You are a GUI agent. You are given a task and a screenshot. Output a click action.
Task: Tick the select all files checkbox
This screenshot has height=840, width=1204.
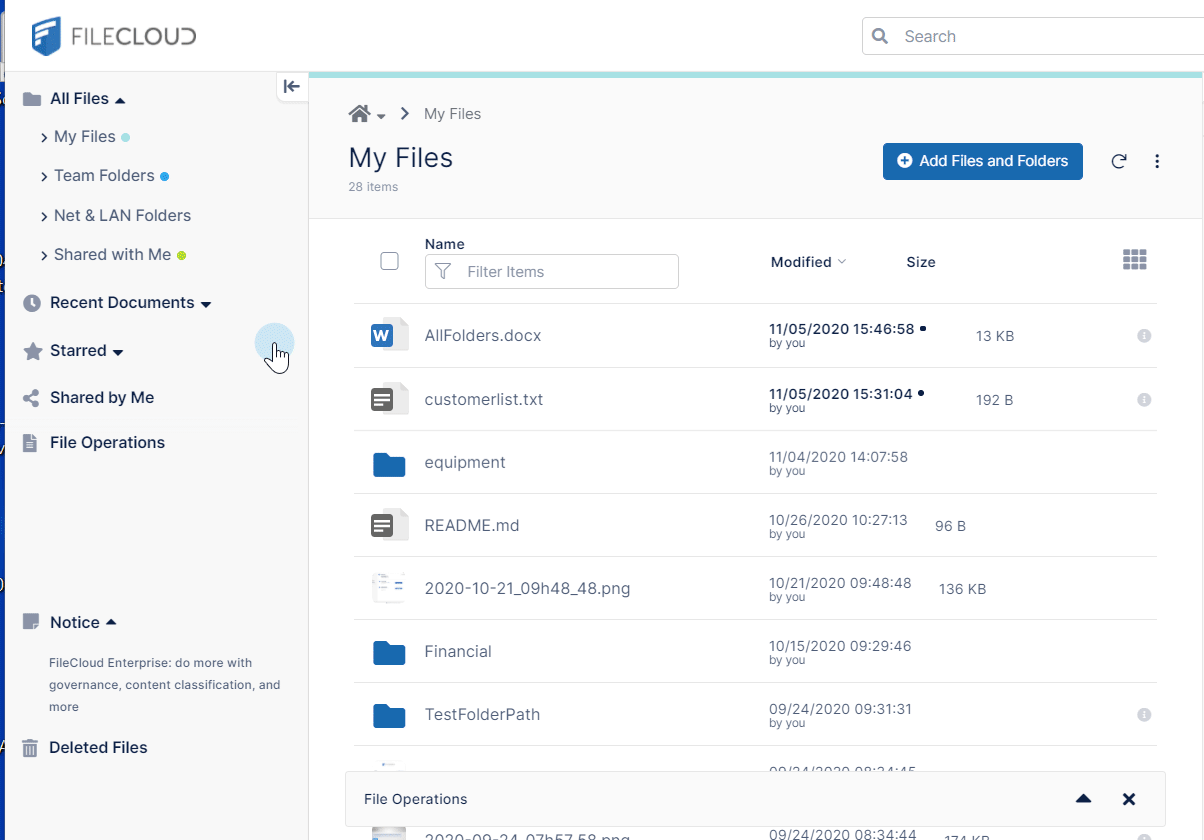click(x=390, y=261)
